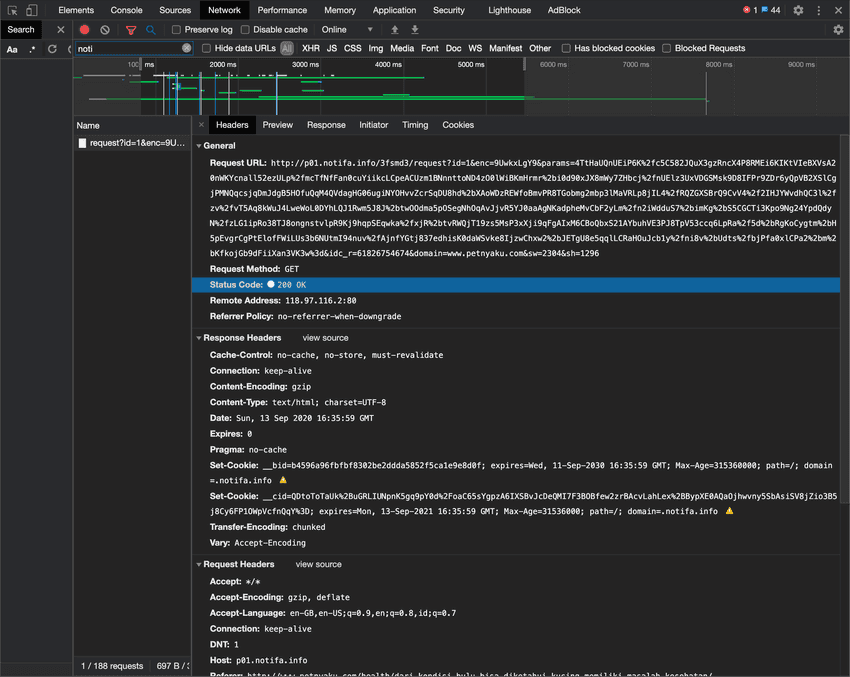Viewport: 850px width, 677px height.
Task: Open the Preview tab of request
Action: (277, 125)
